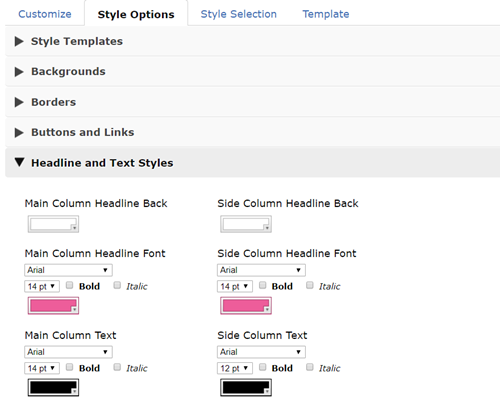Image resolution: width=500 pixels, height=414 pixels.
Task: Expand the Backgrounds section arrow
Action: (x=19, y=72)
